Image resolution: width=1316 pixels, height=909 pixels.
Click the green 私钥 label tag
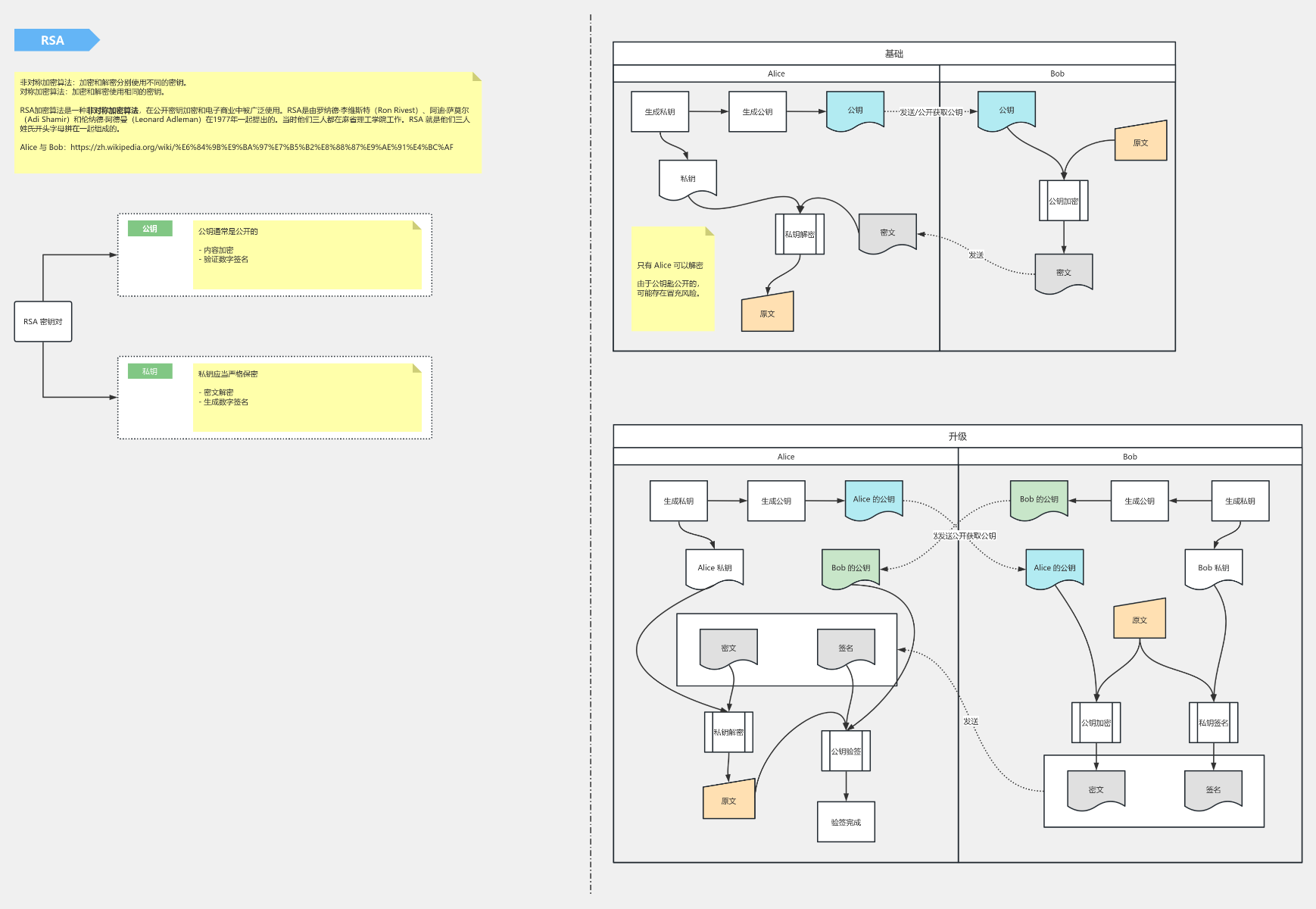150,371
